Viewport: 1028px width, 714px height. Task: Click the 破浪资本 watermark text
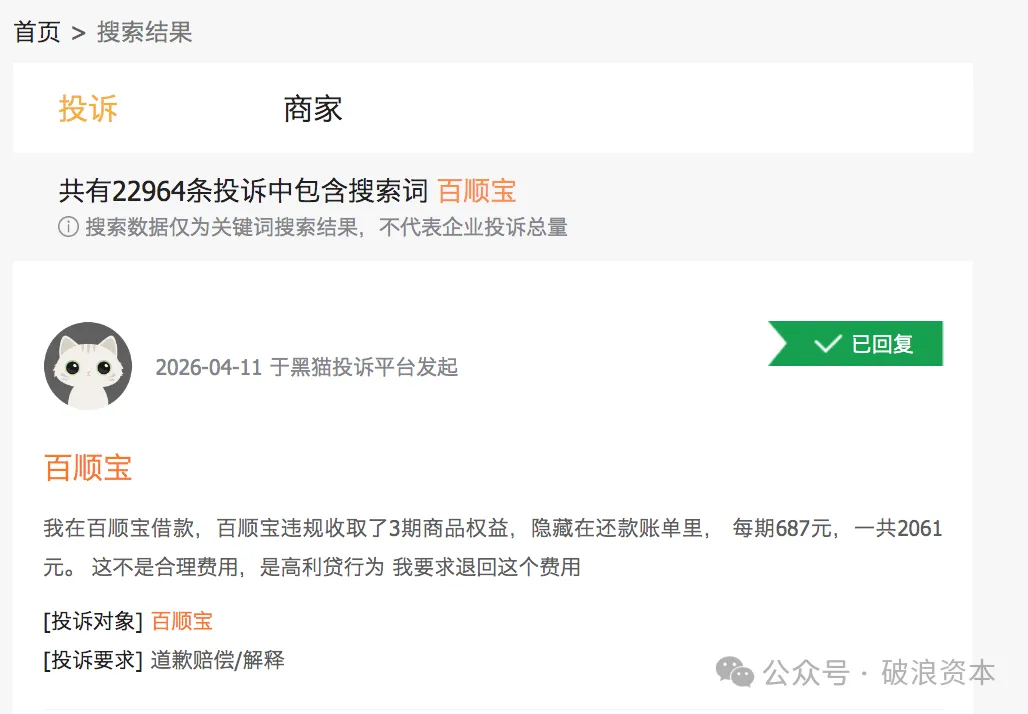(938, 673)
